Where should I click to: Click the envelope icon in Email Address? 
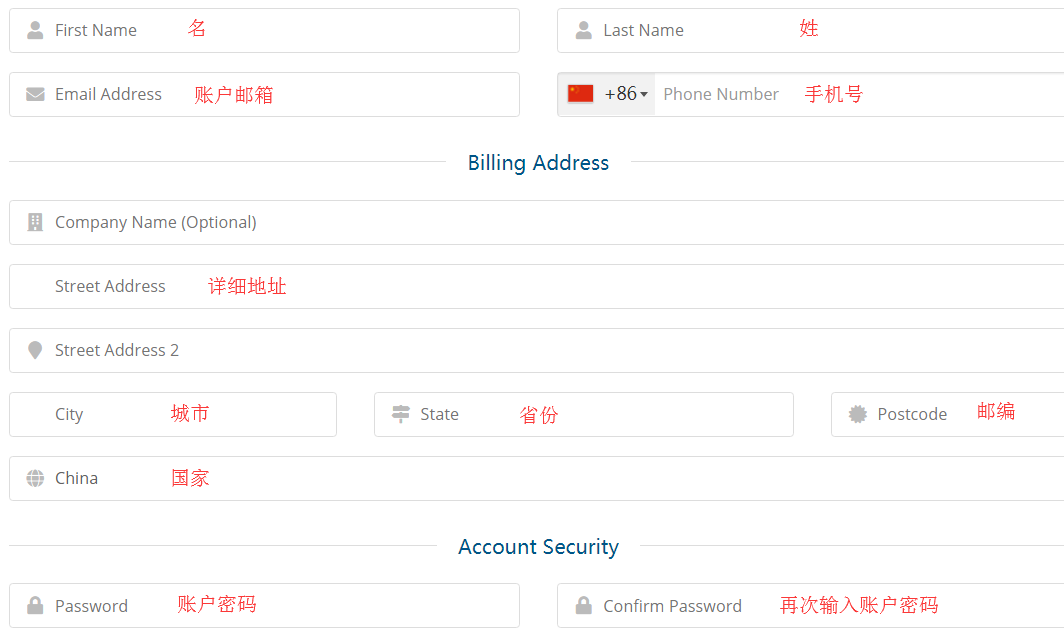(x=35, y=94)
